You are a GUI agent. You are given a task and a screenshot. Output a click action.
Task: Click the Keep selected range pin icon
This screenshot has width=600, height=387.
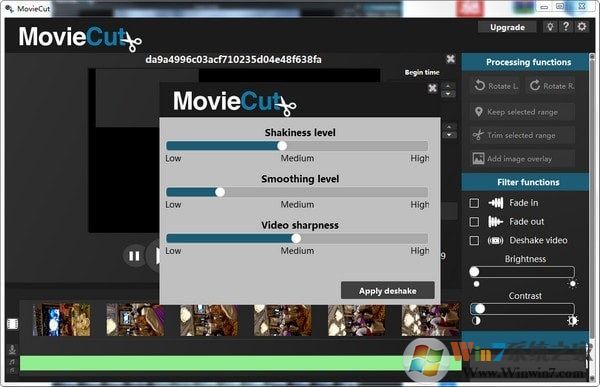[479, 112]
